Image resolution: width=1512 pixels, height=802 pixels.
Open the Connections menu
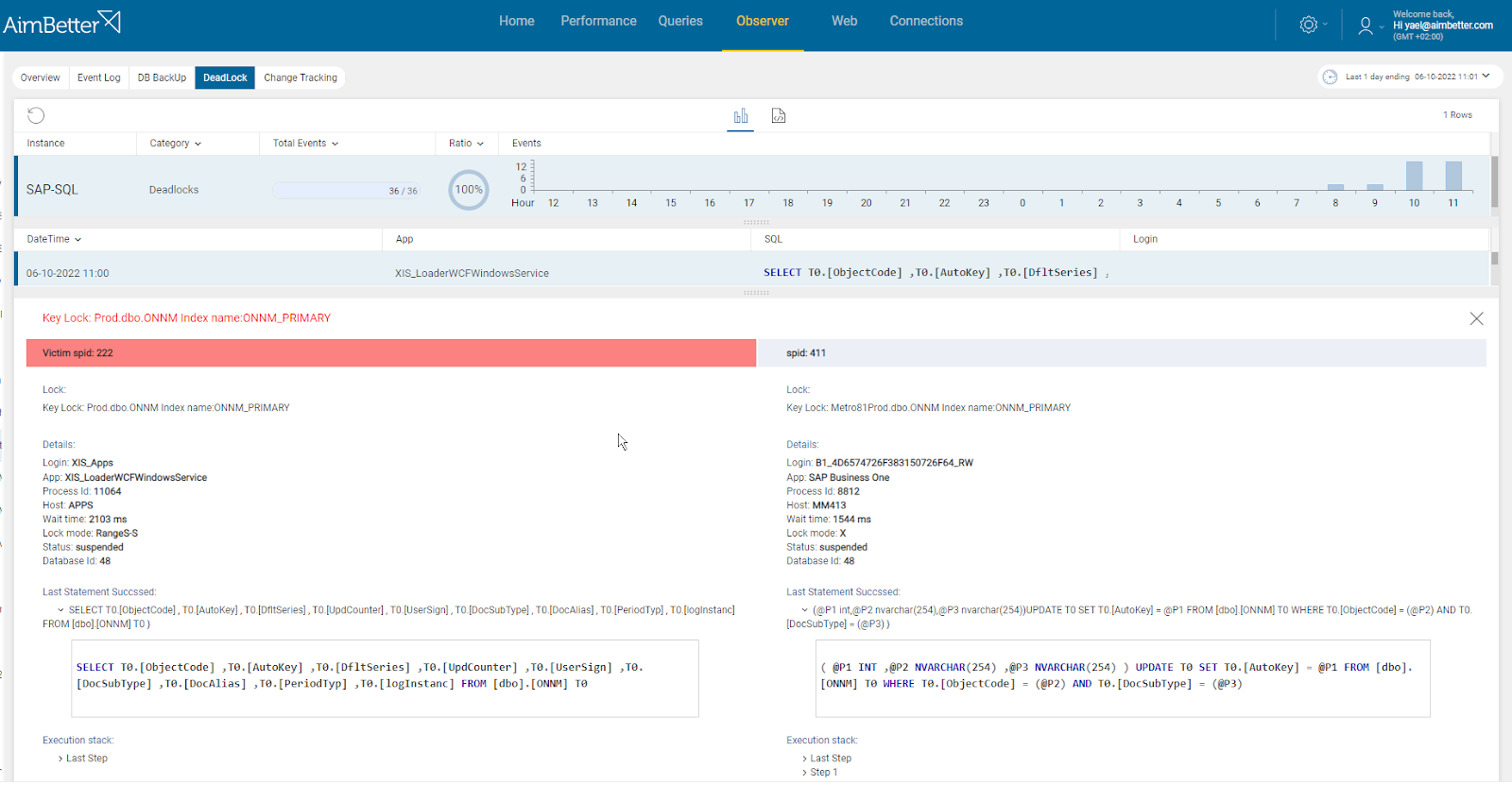click(x=926, y=21)
